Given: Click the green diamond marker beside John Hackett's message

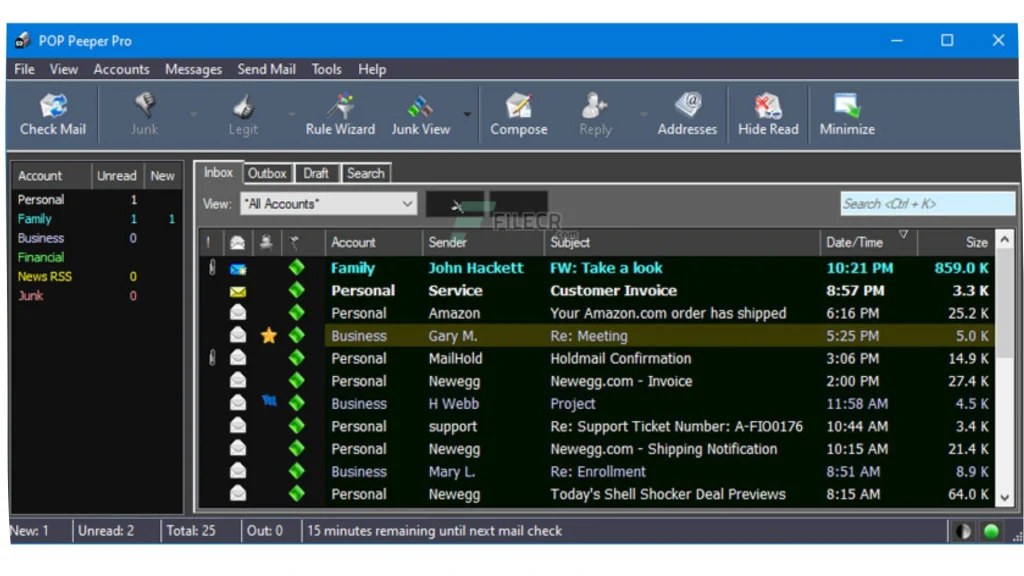Looking at the screenshot, I should pyautogui.click(x=296, y=267).
